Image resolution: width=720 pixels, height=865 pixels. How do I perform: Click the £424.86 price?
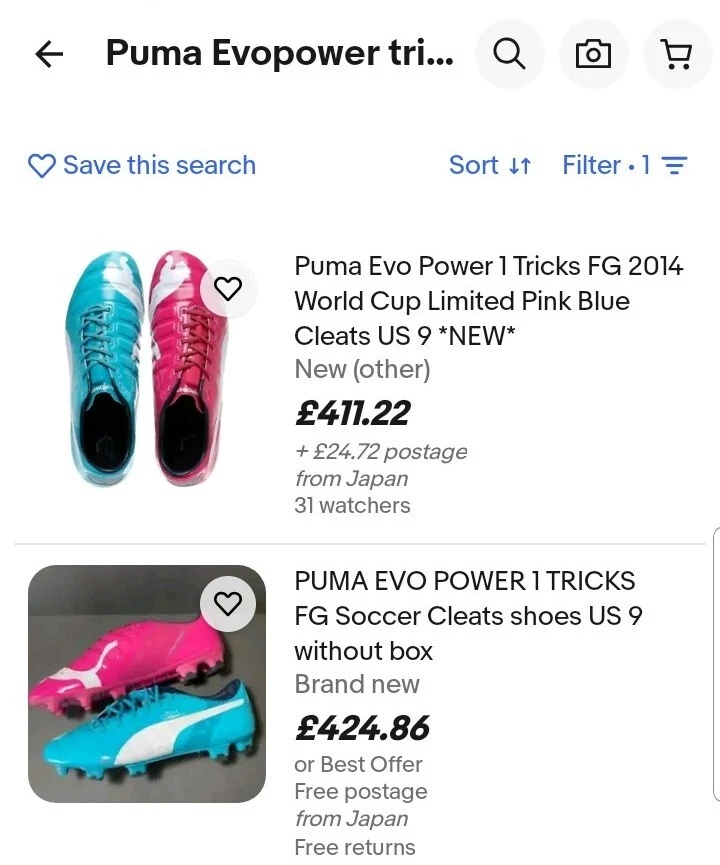(362, 728)
